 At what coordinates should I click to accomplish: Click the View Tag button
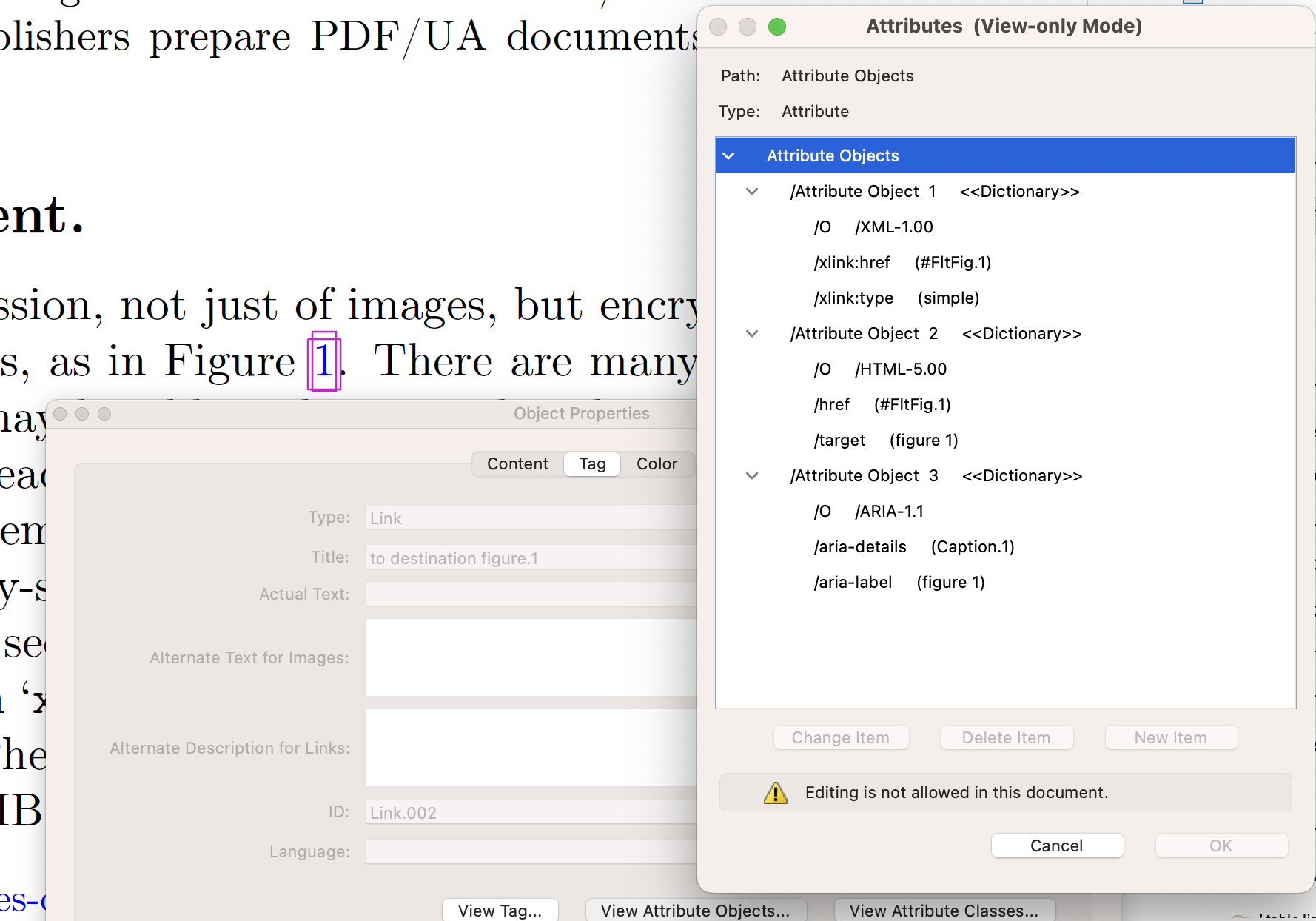point(500,911)
